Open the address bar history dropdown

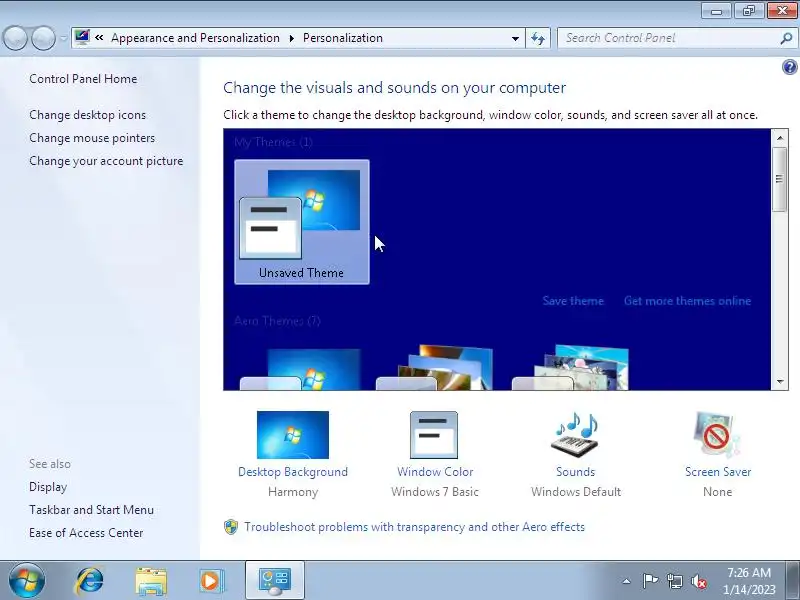point(515,38)
